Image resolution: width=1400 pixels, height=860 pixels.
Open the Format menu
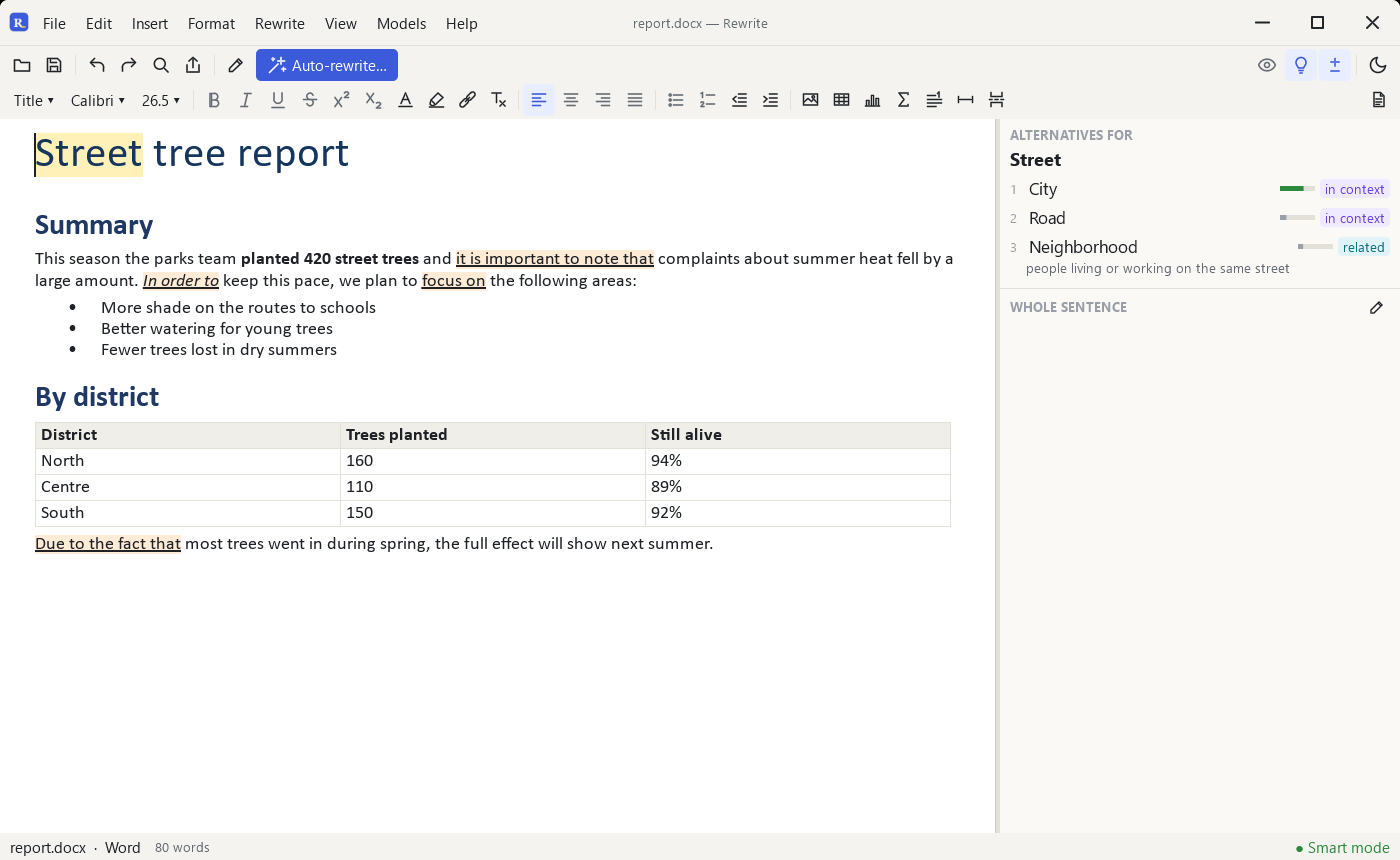point(211,23)
